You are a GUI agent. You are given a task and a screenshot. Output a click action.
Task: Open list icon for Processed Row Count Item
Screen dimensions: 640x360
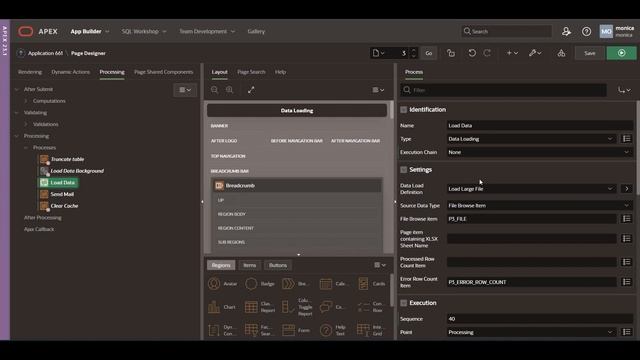(x=626, y=262)
